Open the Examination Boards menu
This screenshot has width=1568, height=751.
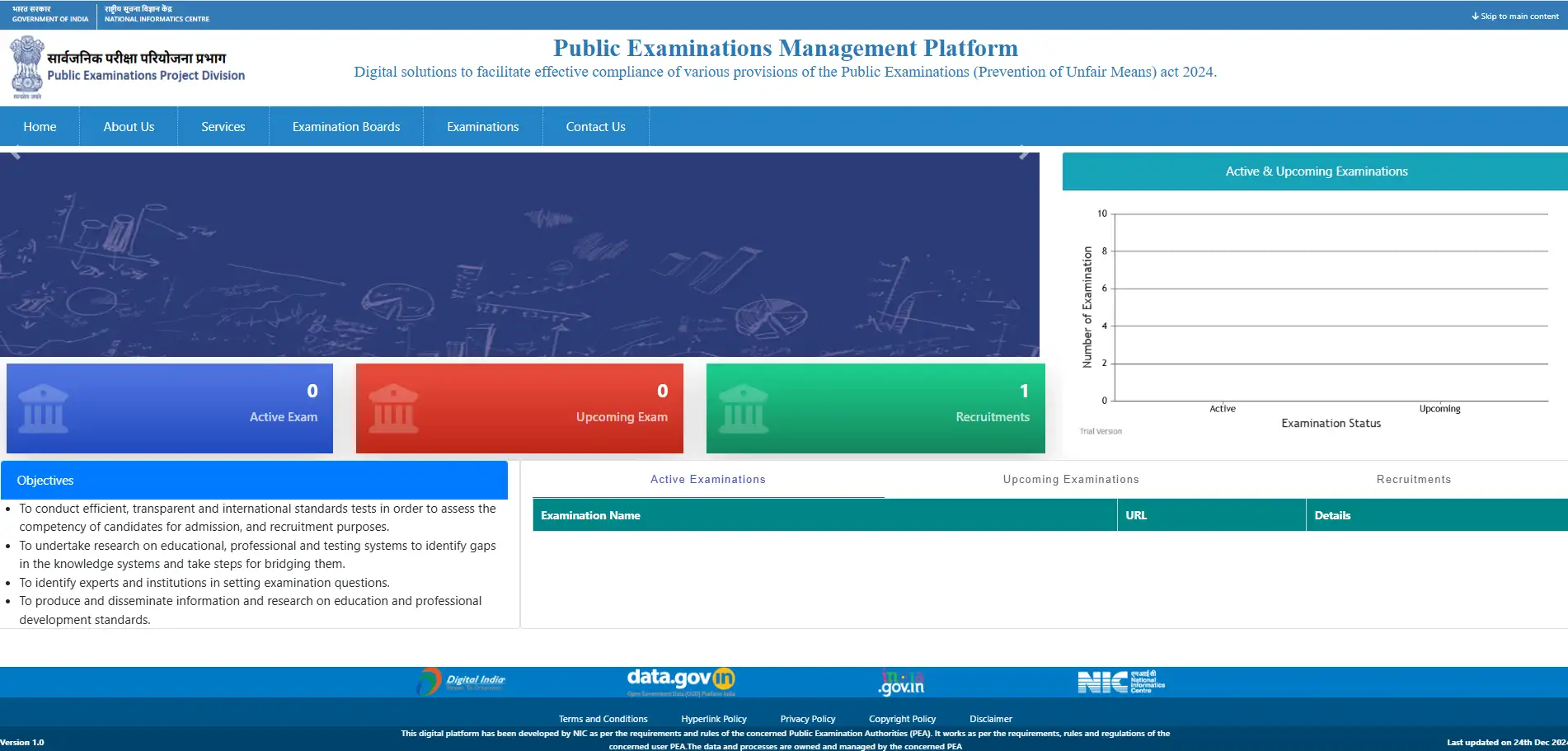pyautogui.click(x=346, y=127)
